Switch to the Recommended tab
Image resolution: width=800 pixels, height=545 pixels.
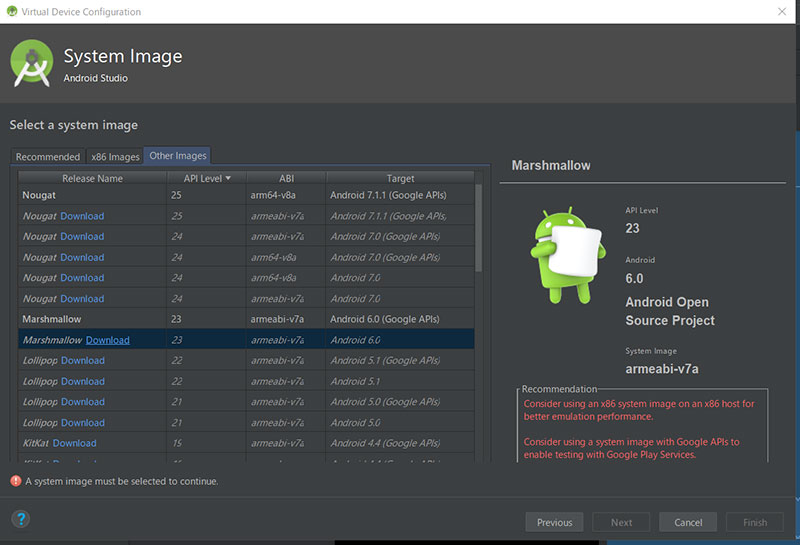pyautogui.click(x=48, y=156)
